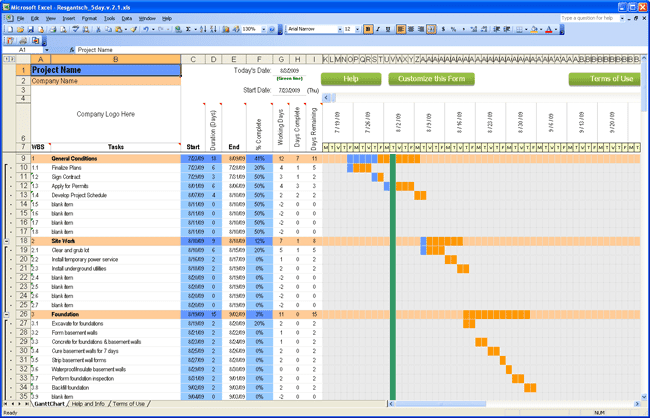Apply Percent style icon
The width and height of the screenshot is (650, 418).
(x=454, y=29)
